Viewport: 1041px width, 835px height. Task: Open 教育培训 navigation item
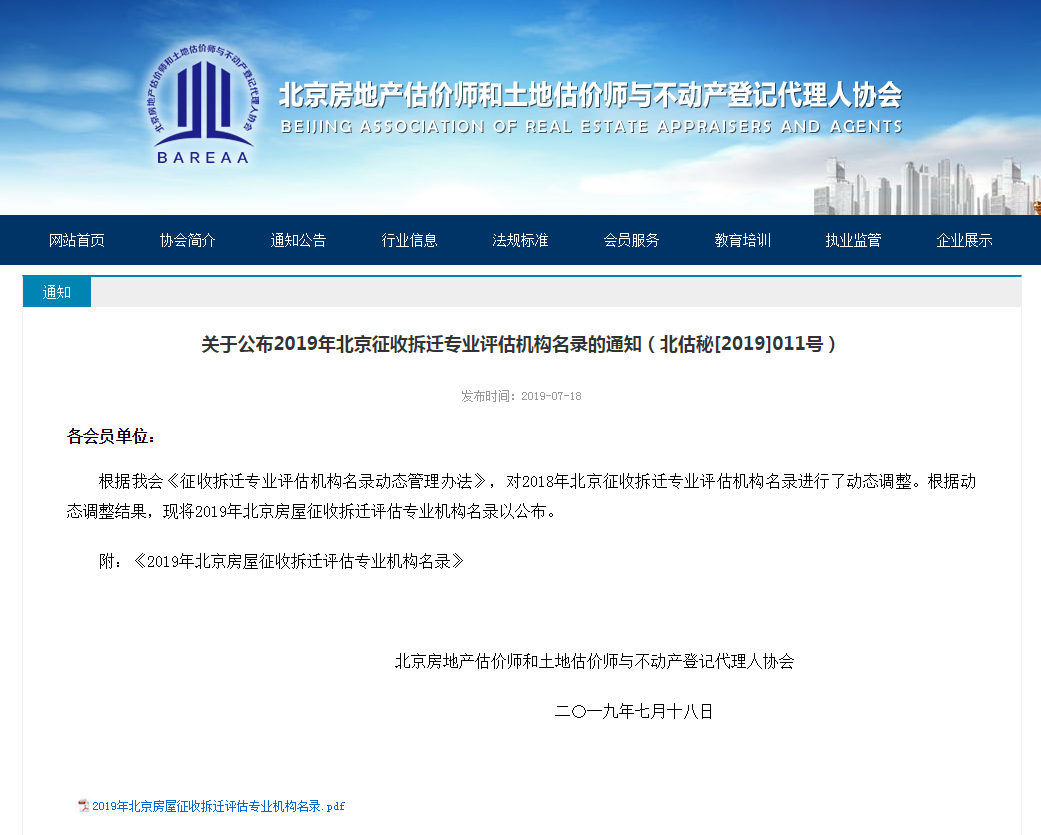coord(743,240)
